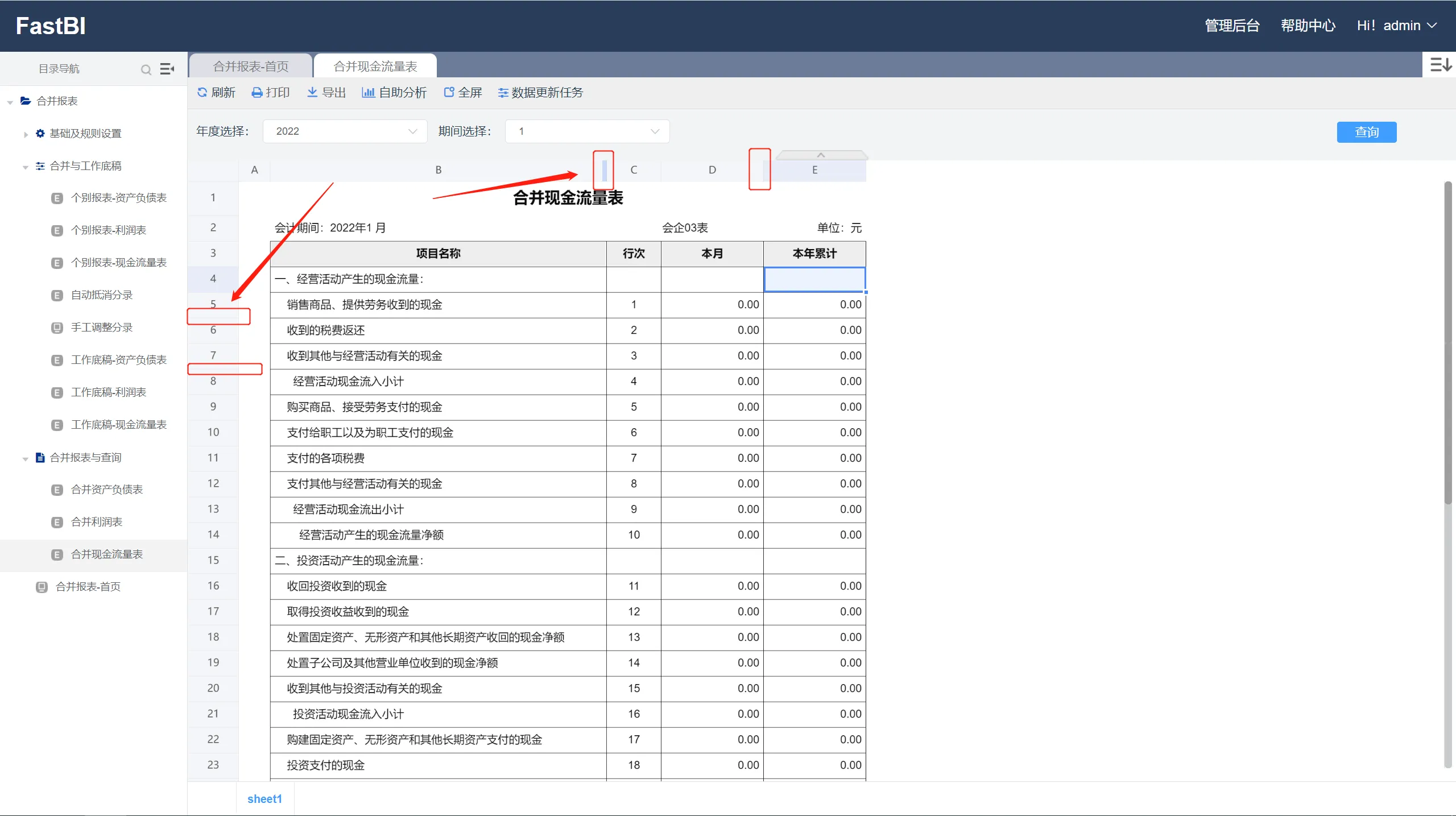
Task: Expand the 基础及规则设置 tree node
Action: [26, 134]
